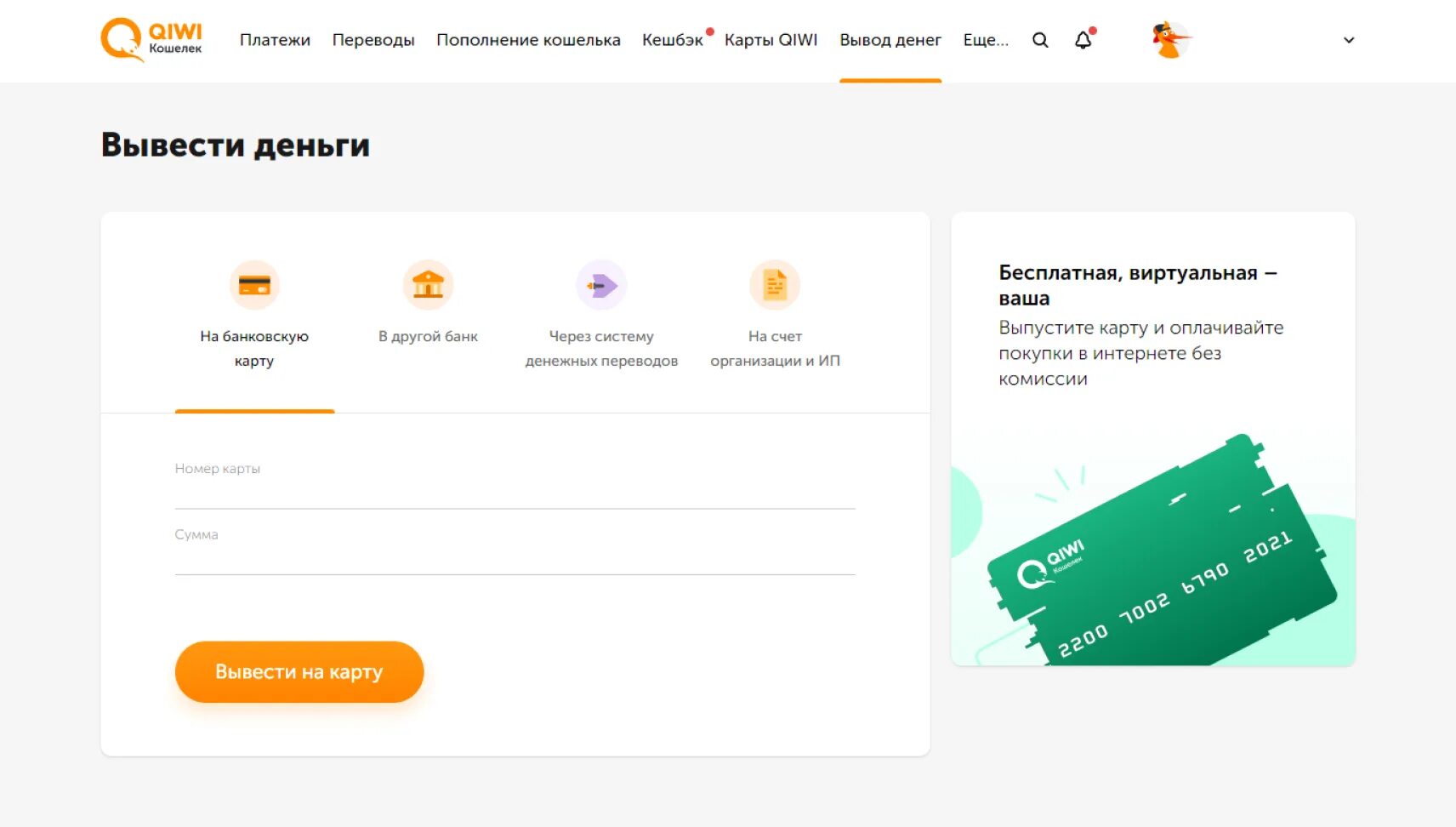Click the document icon for organization account withdrawal
Image resolution: width=1456 pixels, height=827 pixels.
click(773, 285)
